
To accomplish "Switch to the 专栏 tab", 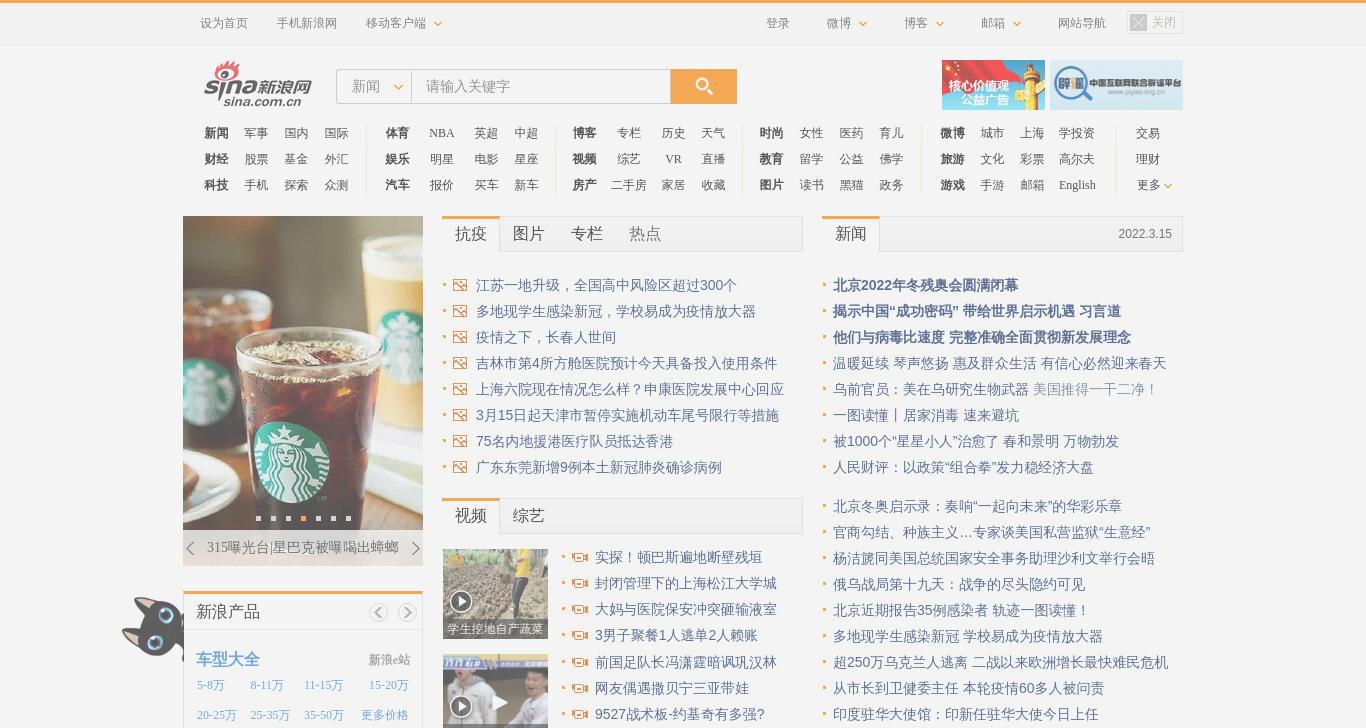I will tap(586, 234).
